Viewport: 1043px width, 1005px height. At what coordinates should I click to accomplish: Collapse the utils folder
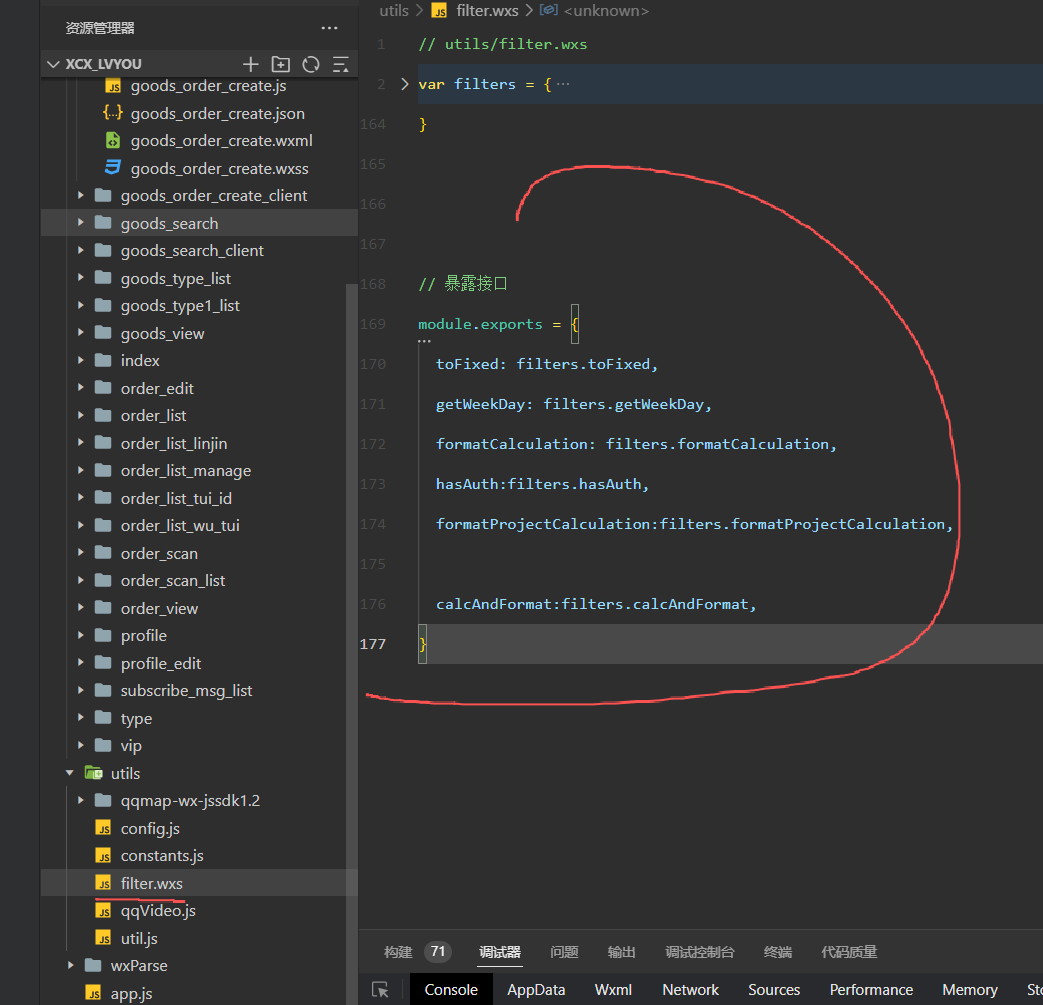click(70, 773)
